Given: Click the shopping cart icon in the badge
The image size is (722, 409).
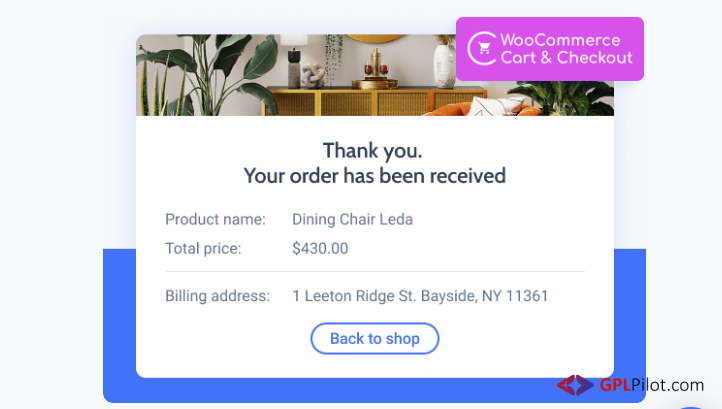Looking at the screenshot, I should (484, 48).
